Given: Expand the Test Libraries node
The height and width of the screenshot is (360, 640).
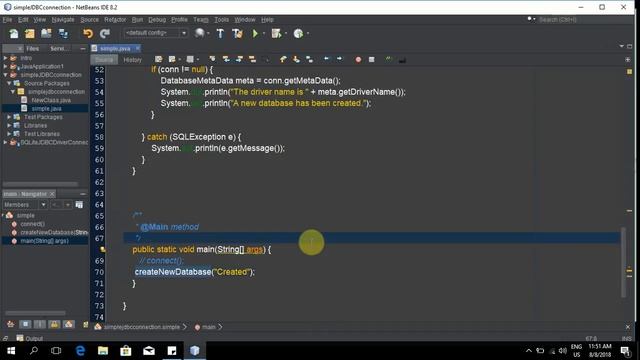Looking at the screenshot, I should coord(9,133).
